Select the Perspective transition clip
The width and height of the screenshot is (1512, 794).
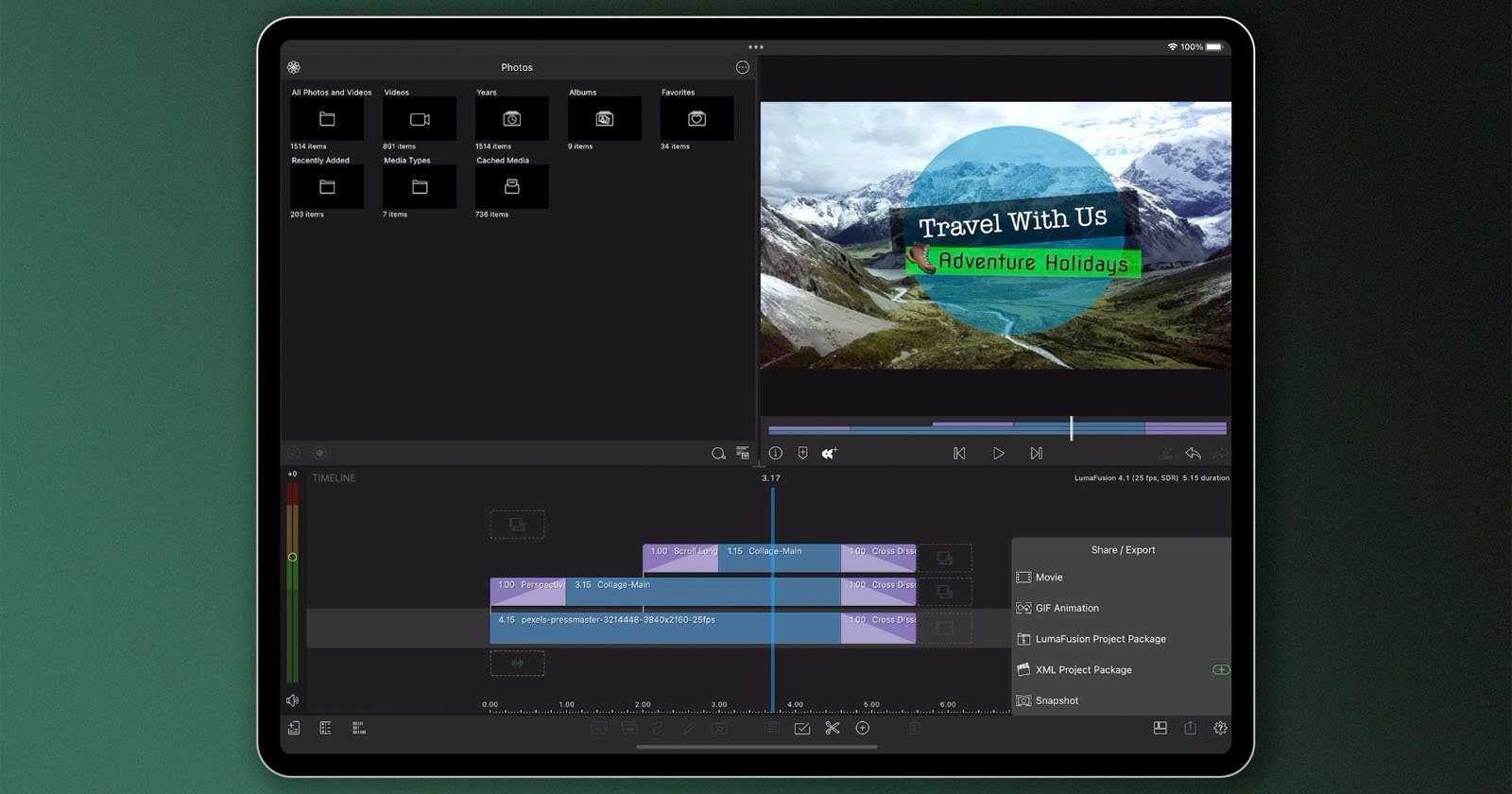[527, 592]
